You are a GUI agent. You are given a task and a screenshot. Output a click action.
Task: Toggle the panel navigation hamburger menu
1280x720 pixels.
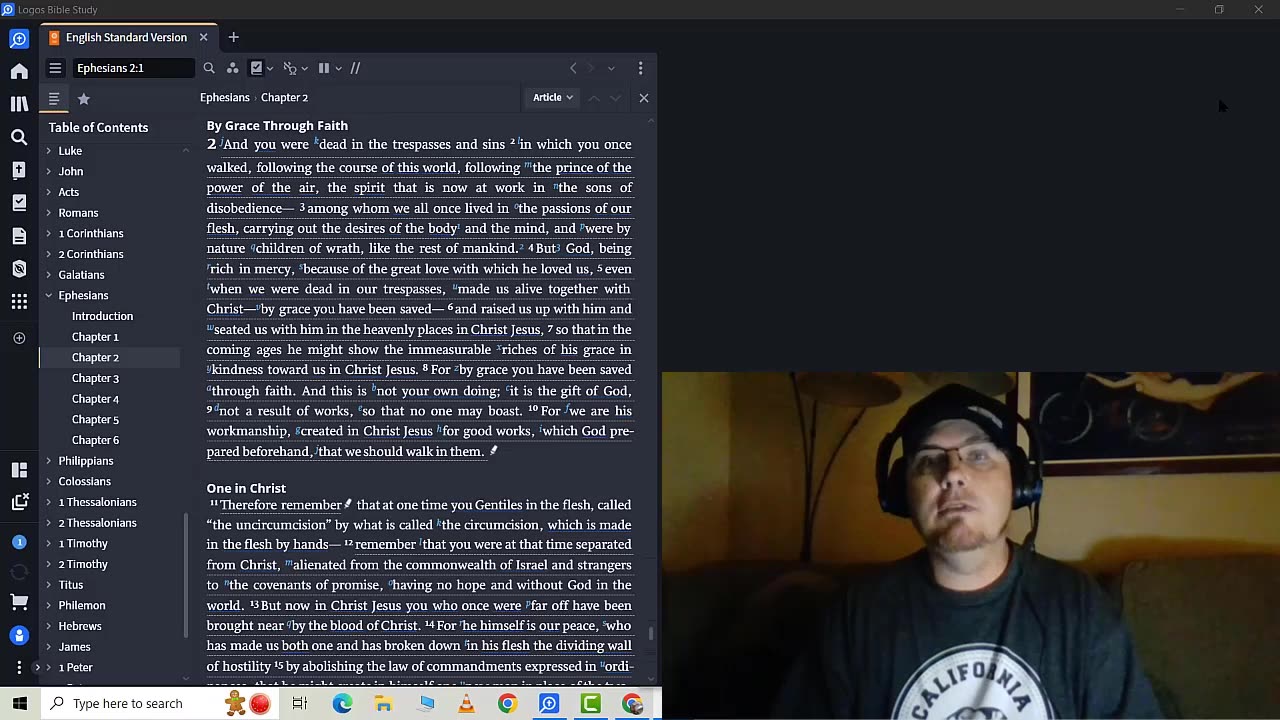(x=55, y=68)
